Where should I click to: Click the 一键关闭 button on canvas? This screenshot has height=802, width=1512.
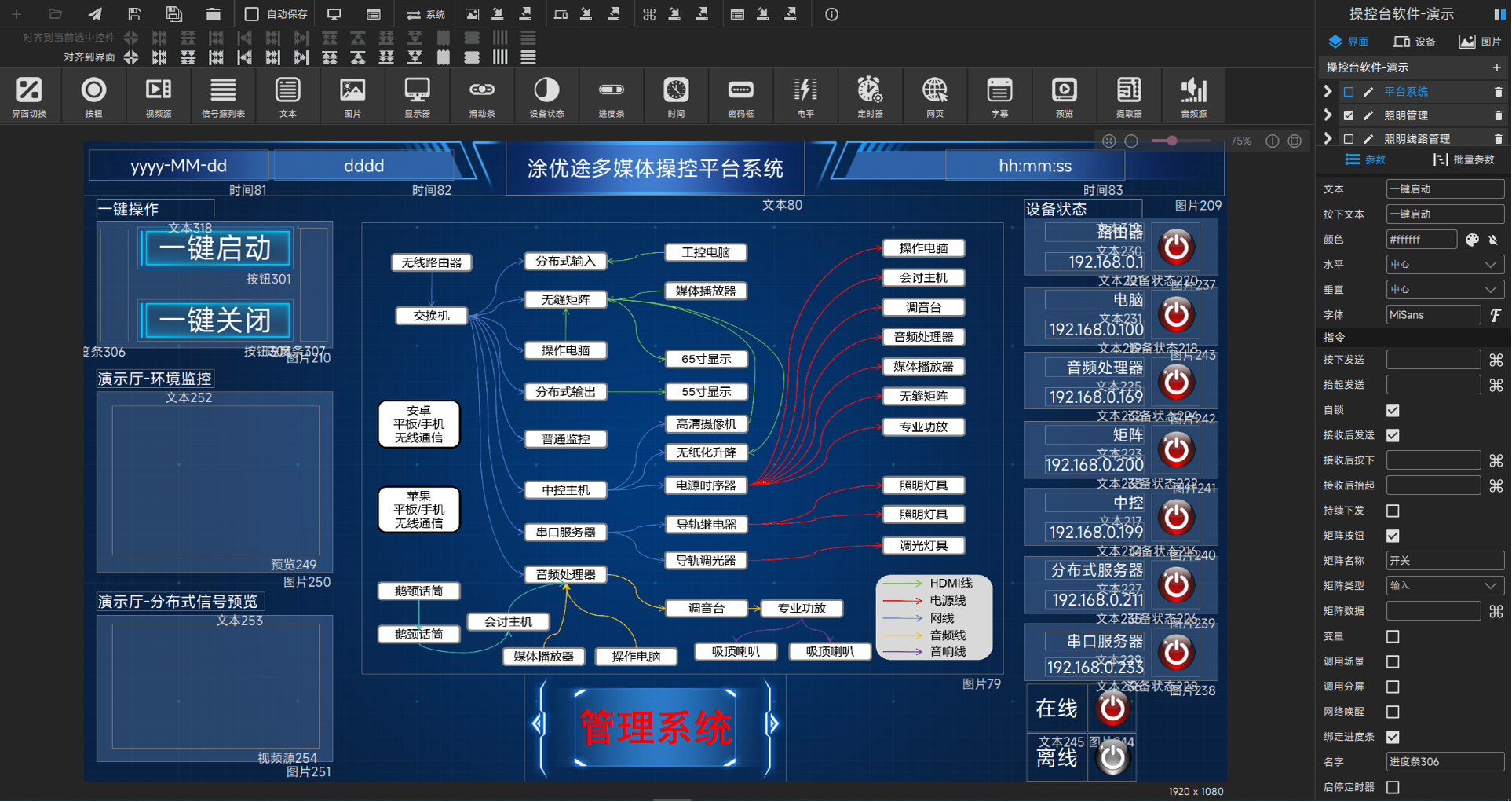[x=215, y=320]
